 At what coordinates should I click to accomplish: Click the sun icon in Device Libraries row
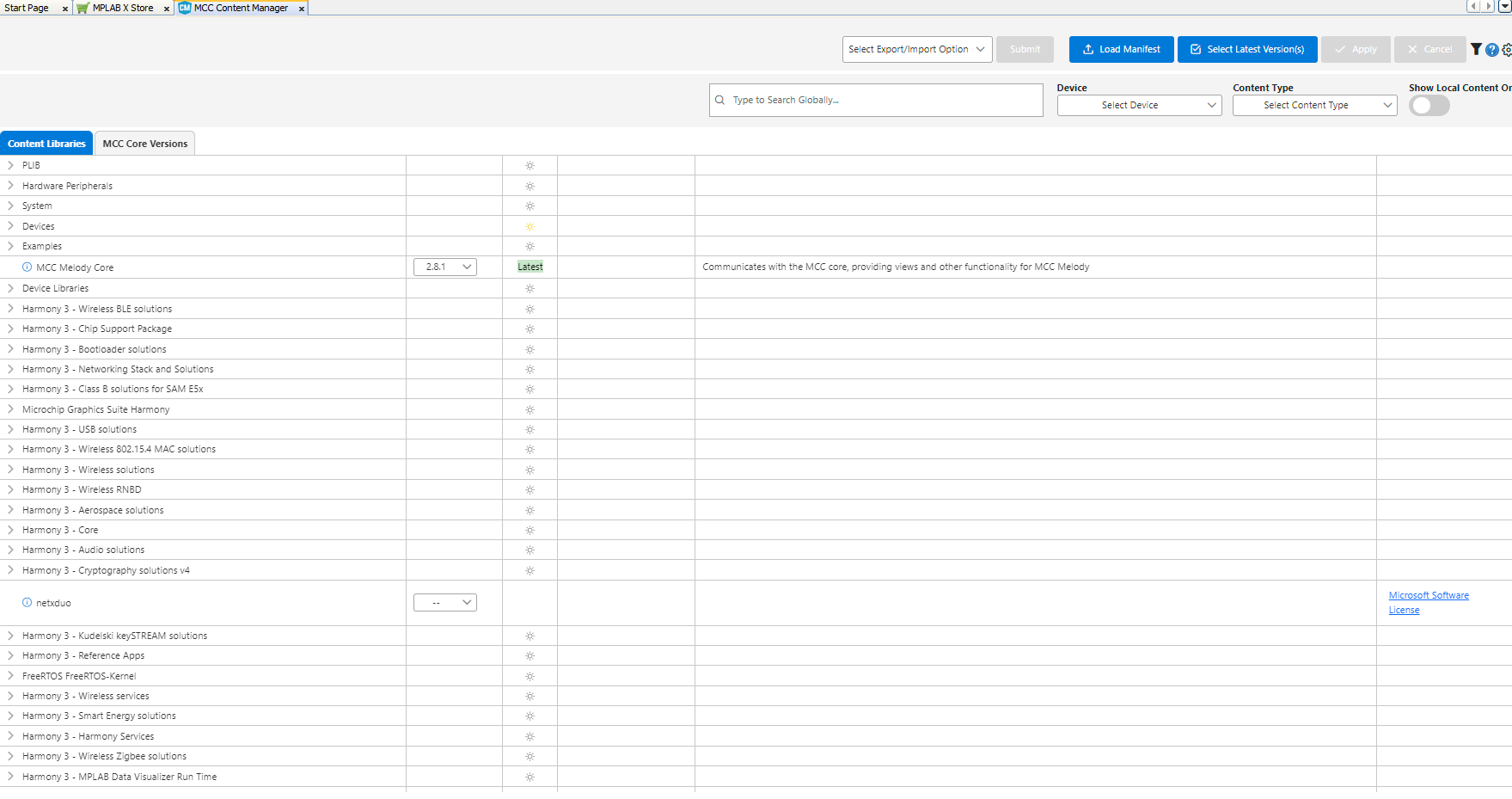coord(530,288)
